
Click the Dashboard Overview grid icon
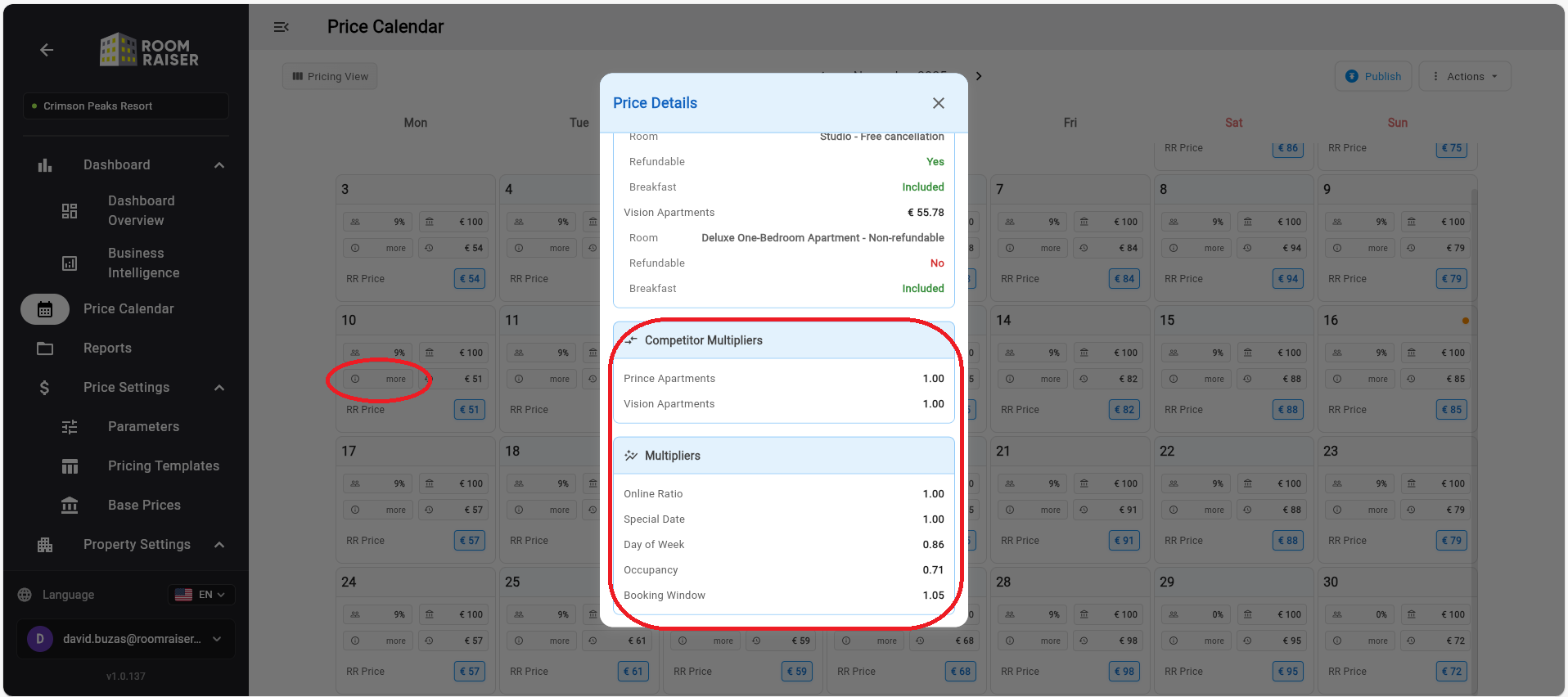[x=70, y=211]
